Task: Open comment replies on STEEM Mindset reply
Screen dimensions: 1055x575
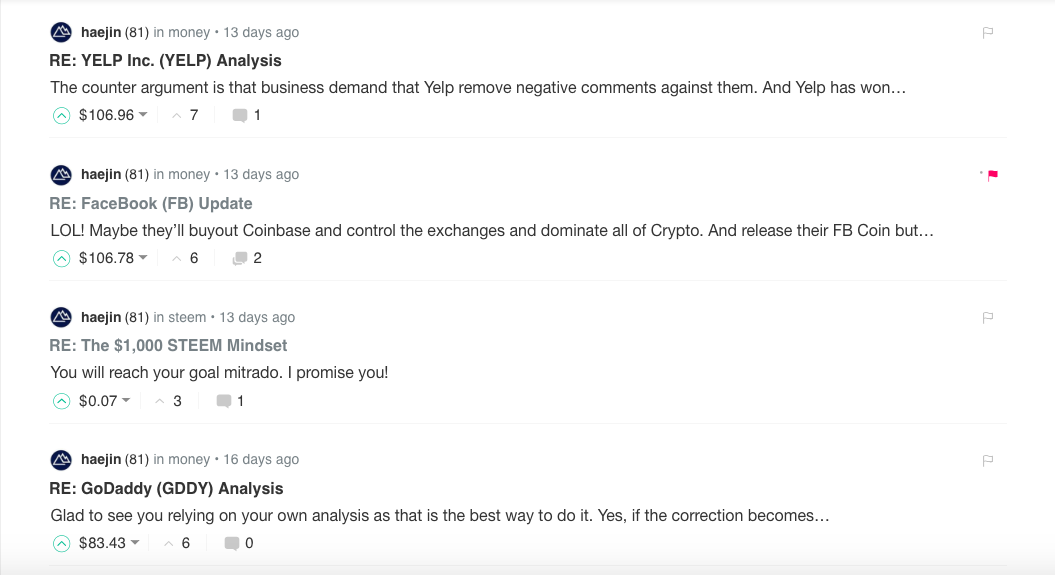Action: pyautogui.click(x=230, y=401)
